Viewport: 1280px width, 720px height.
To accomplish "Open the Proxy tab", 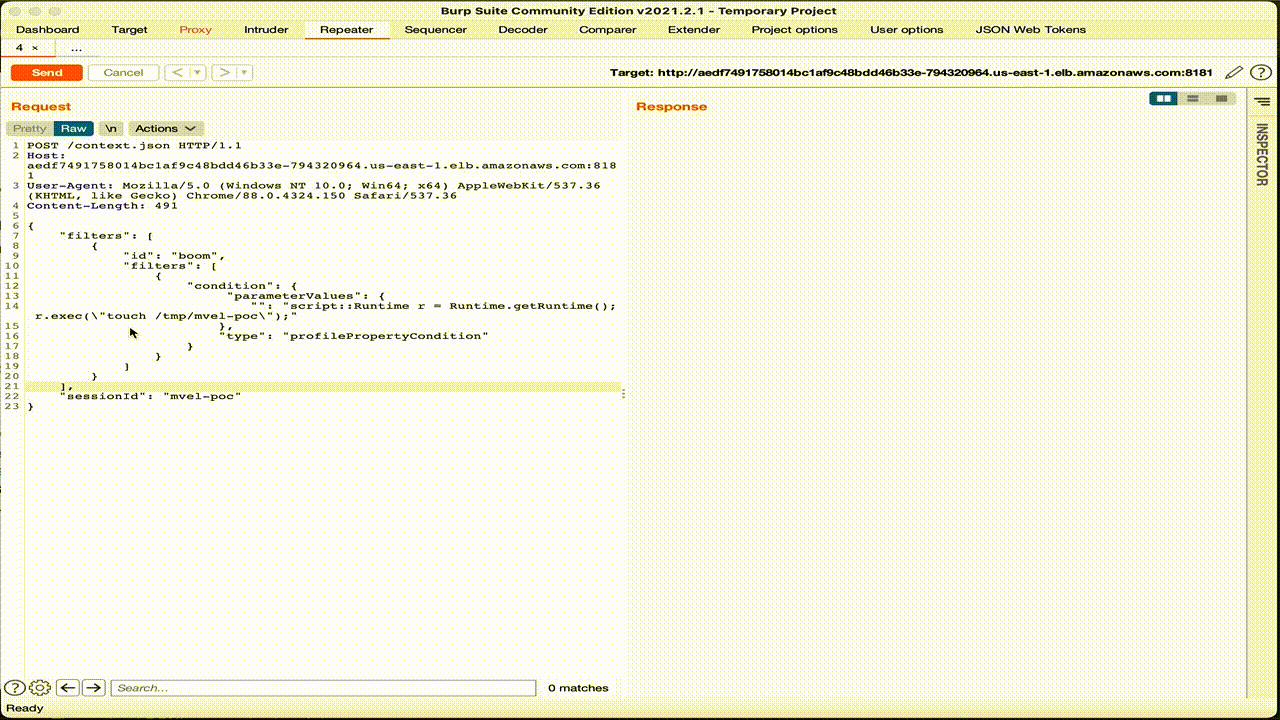I will pyautogui.click(x=195, y=30).
